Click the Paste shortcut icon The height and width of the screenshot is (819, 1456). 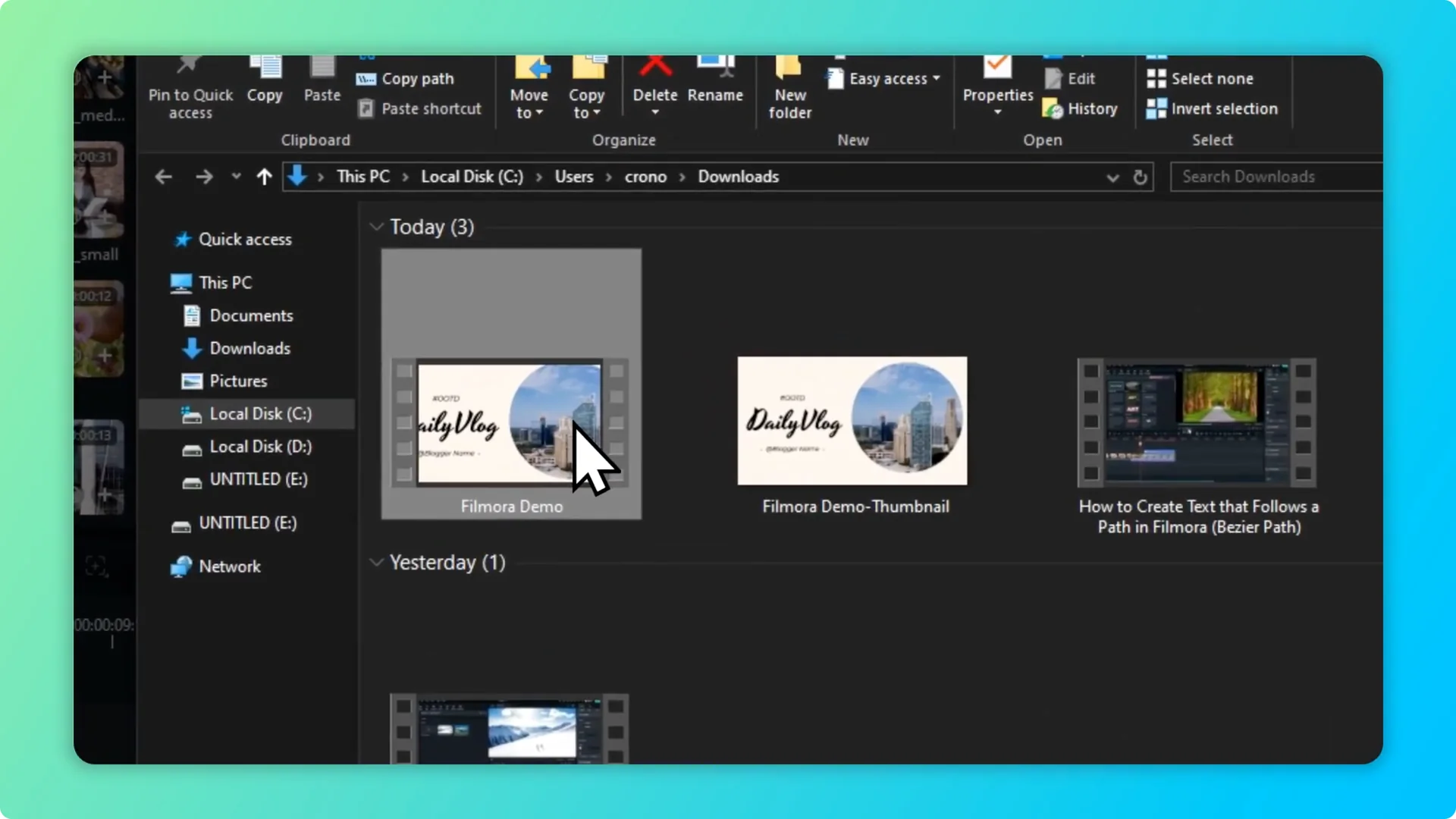pyautogui.click(x=366, y=108)
